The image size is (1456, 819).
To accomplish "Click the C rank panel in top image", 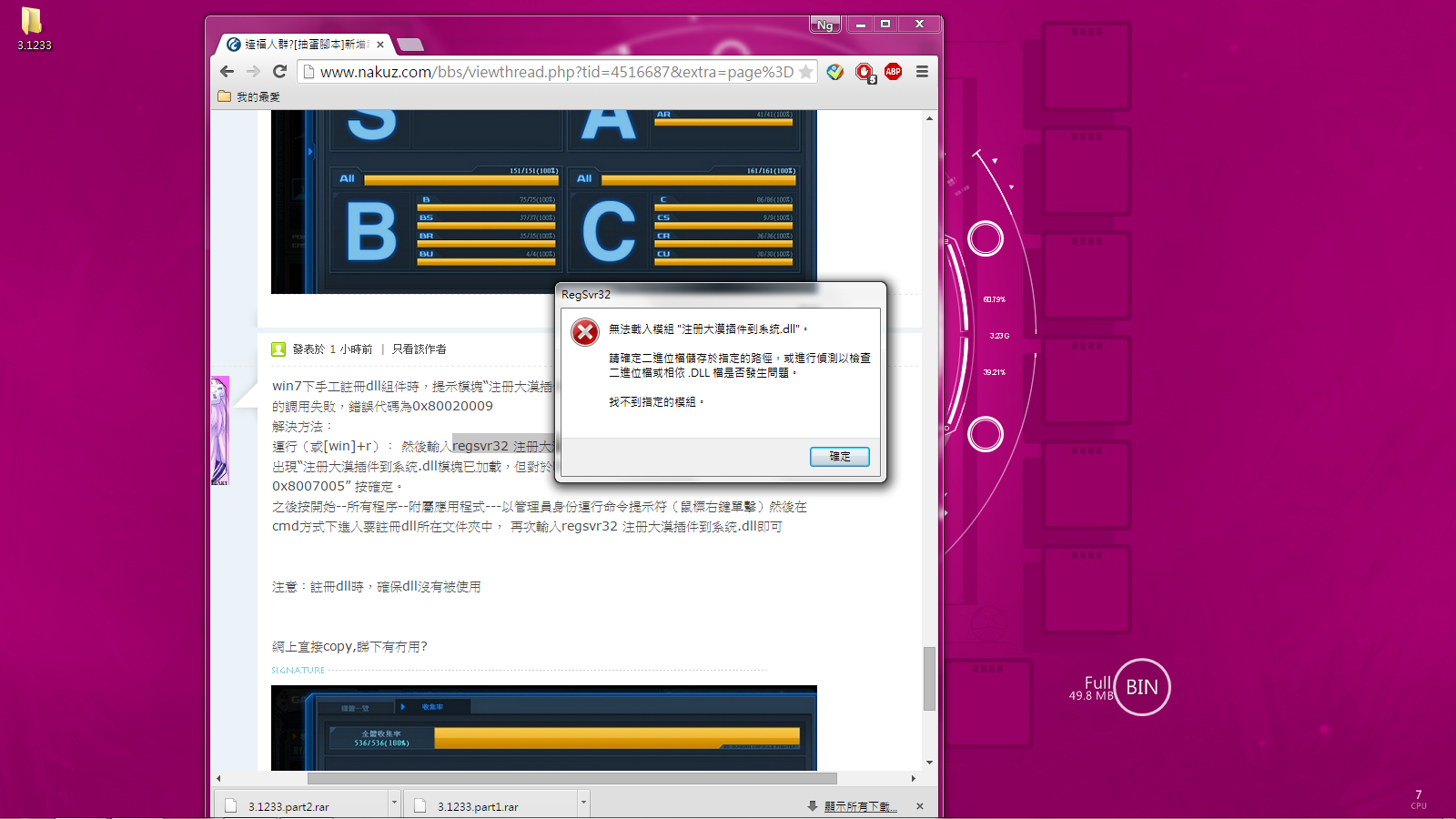I will [x=683, y=219].
